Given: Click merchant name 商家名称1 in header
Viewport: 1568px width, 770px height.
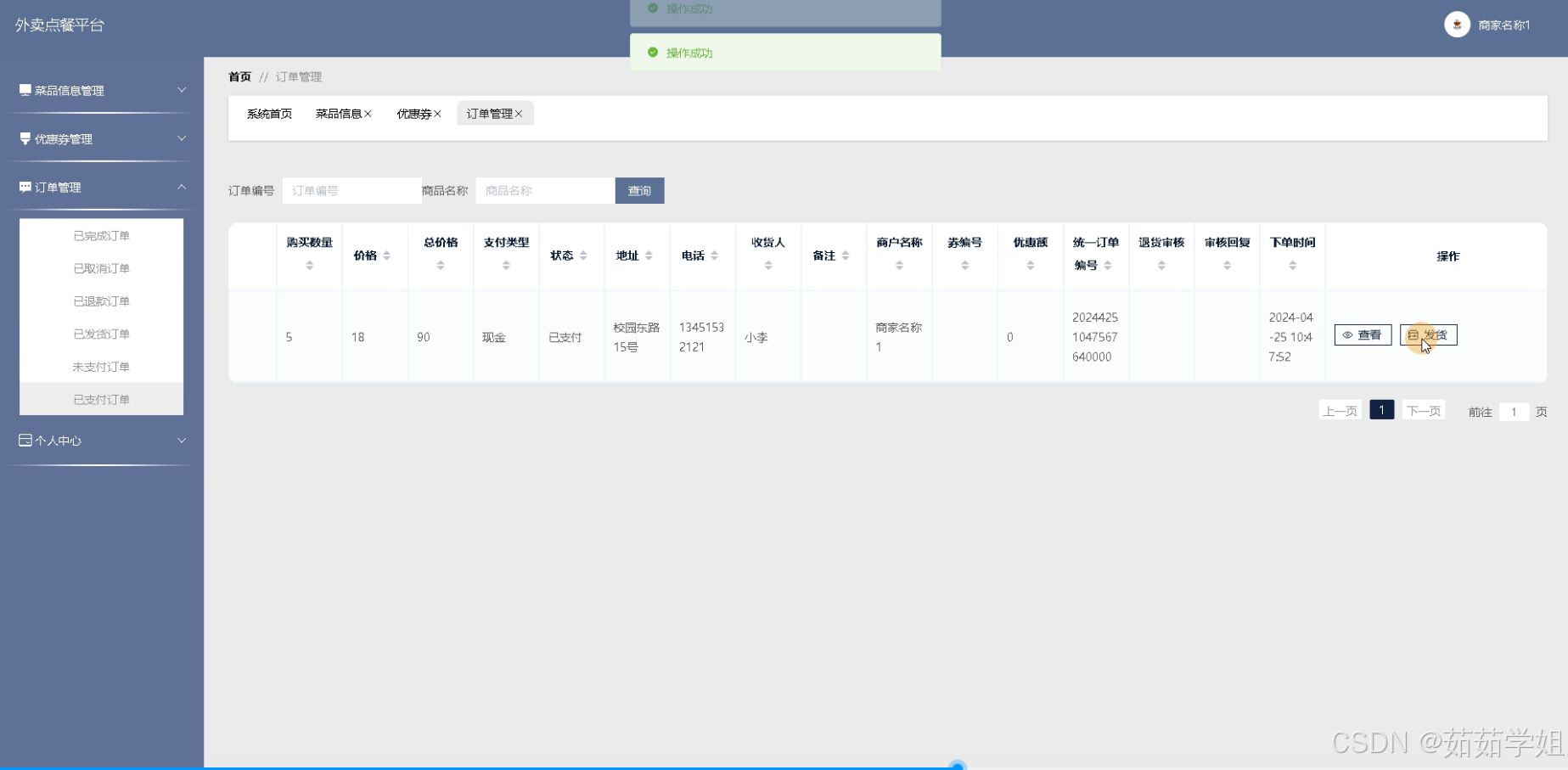Looking at the screenshot, I should [1503, 25].
